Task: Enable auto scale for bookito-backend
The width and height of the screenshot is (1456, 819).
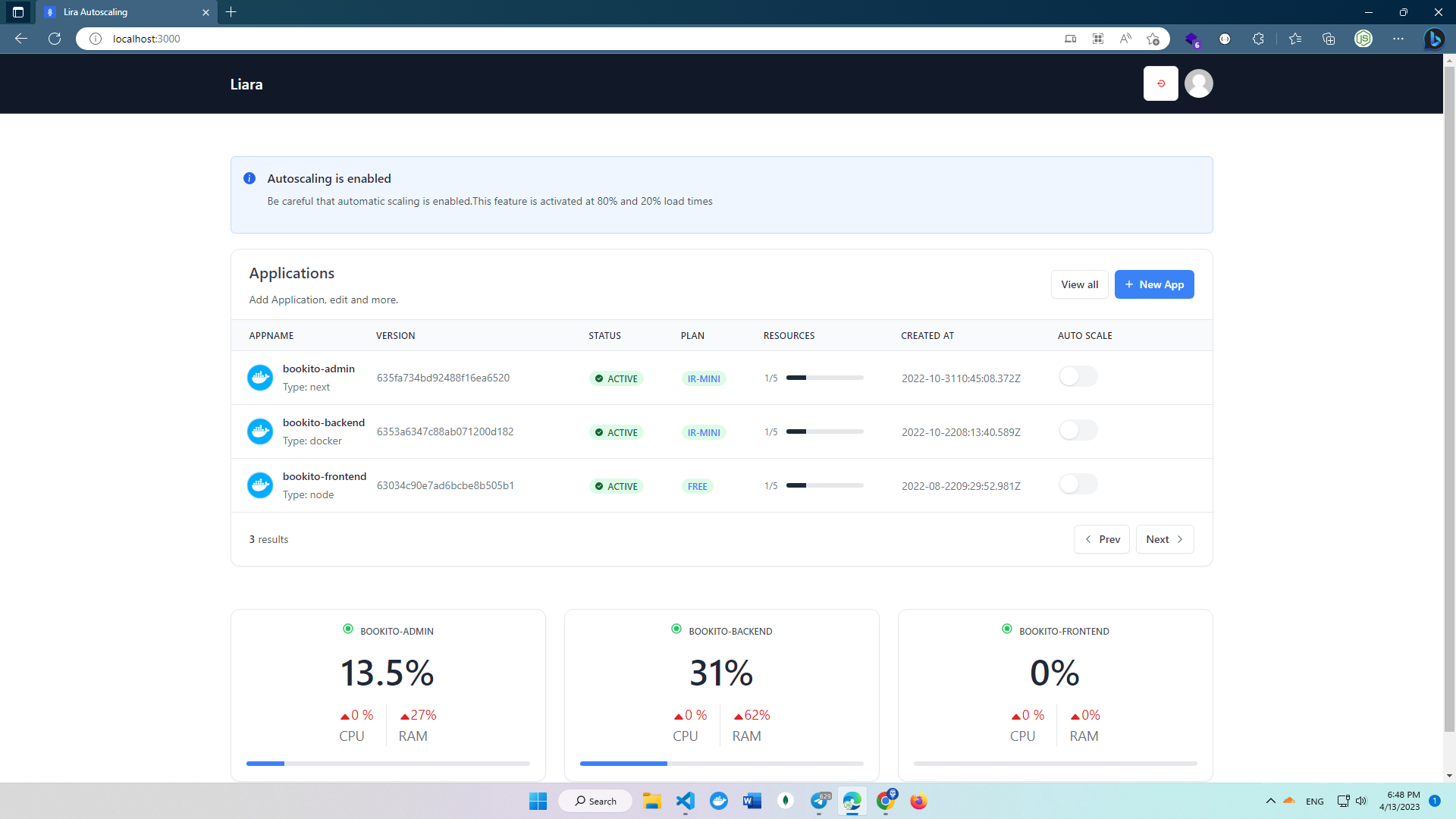Action: point(1078,431)
